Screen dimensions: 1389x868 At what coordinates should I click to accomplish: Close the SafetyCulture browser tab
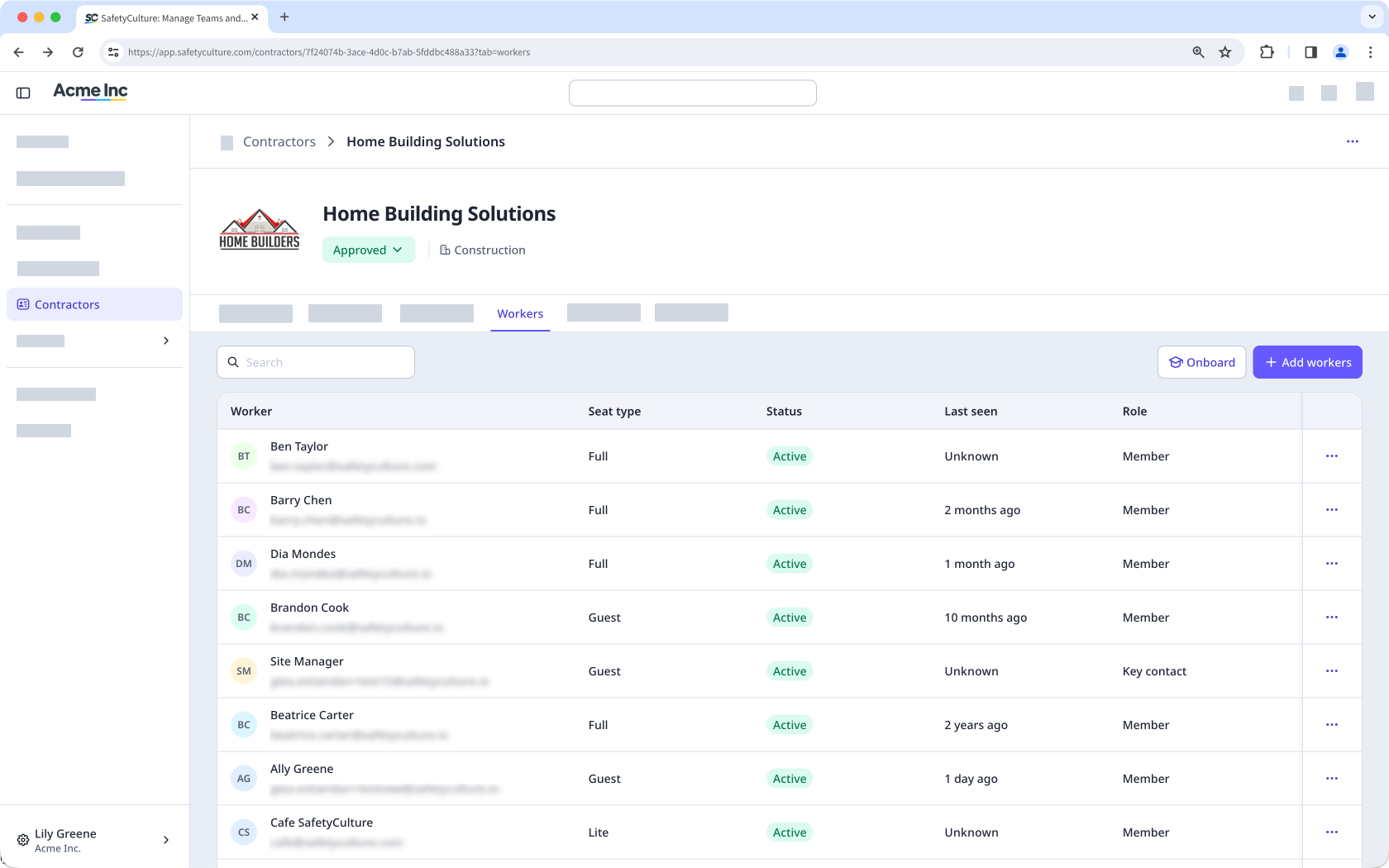tap(255, 17)
